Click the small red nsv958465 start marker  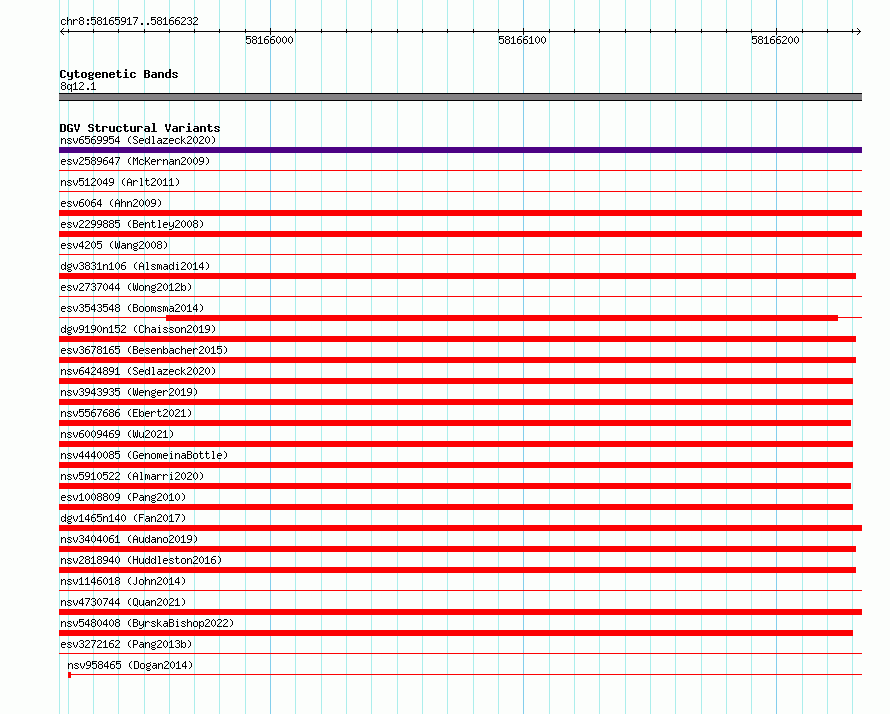coord(69,675)
